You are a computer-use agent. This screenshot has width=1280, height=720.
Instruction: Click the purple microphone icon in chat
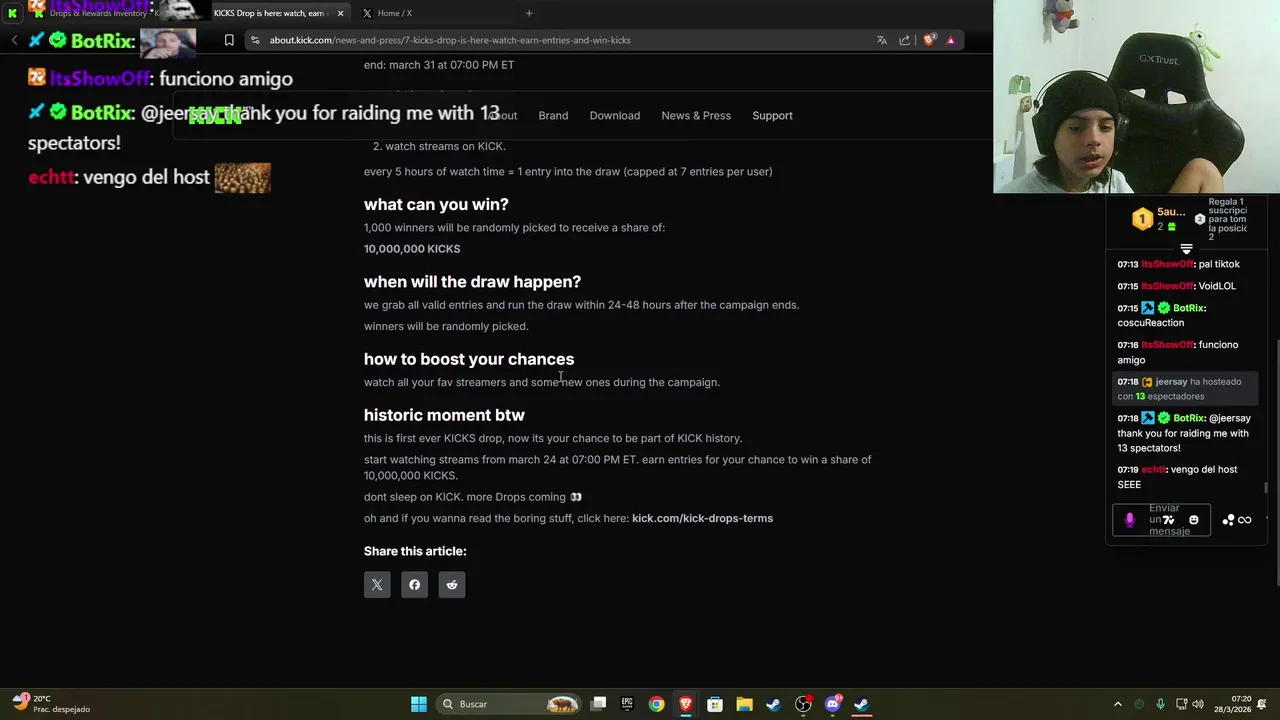click(1130, 520)
